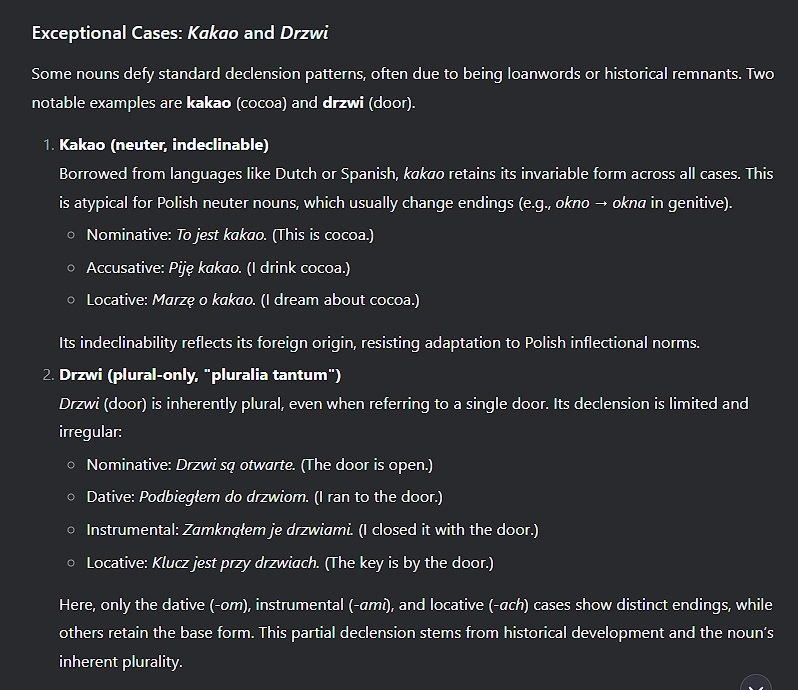Click the bold word 'drzwi' in intro paragraph
This screenshot has width=798, height=690.
pos(343,103)
